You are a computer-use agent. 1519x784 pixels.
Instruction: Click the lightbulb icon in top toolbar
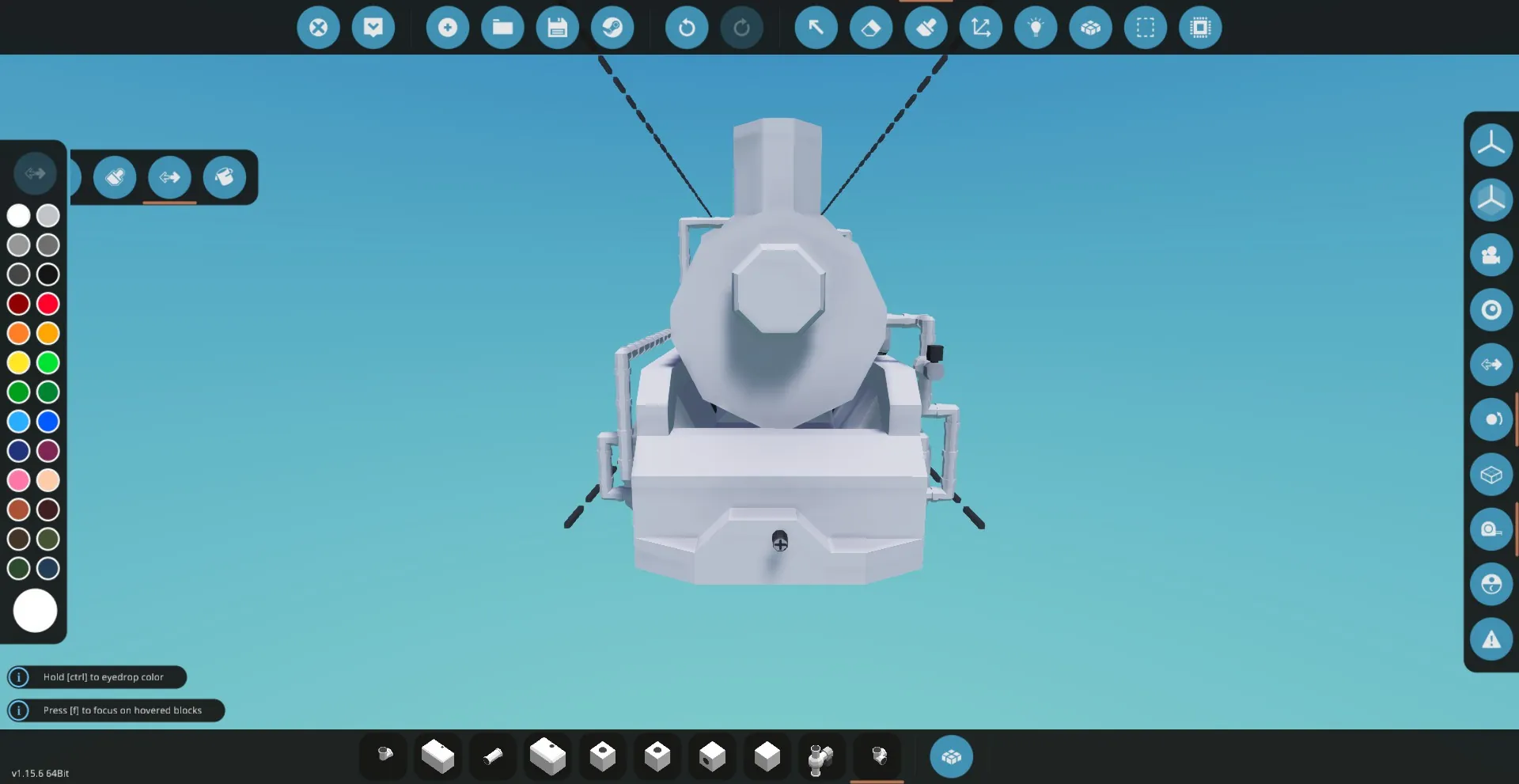1036,28
